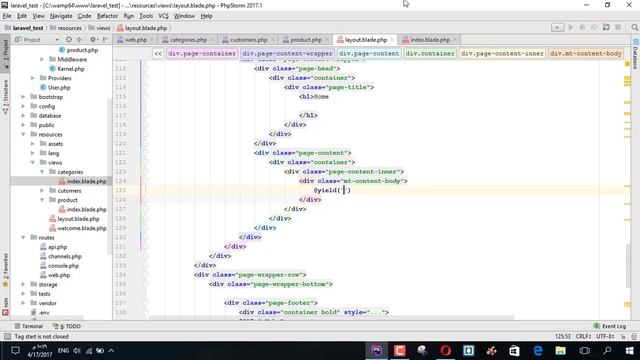Screen dimensions: 640x360
Task: Click the Debug icon in top toolbar
Action: [x=582, y=27]
